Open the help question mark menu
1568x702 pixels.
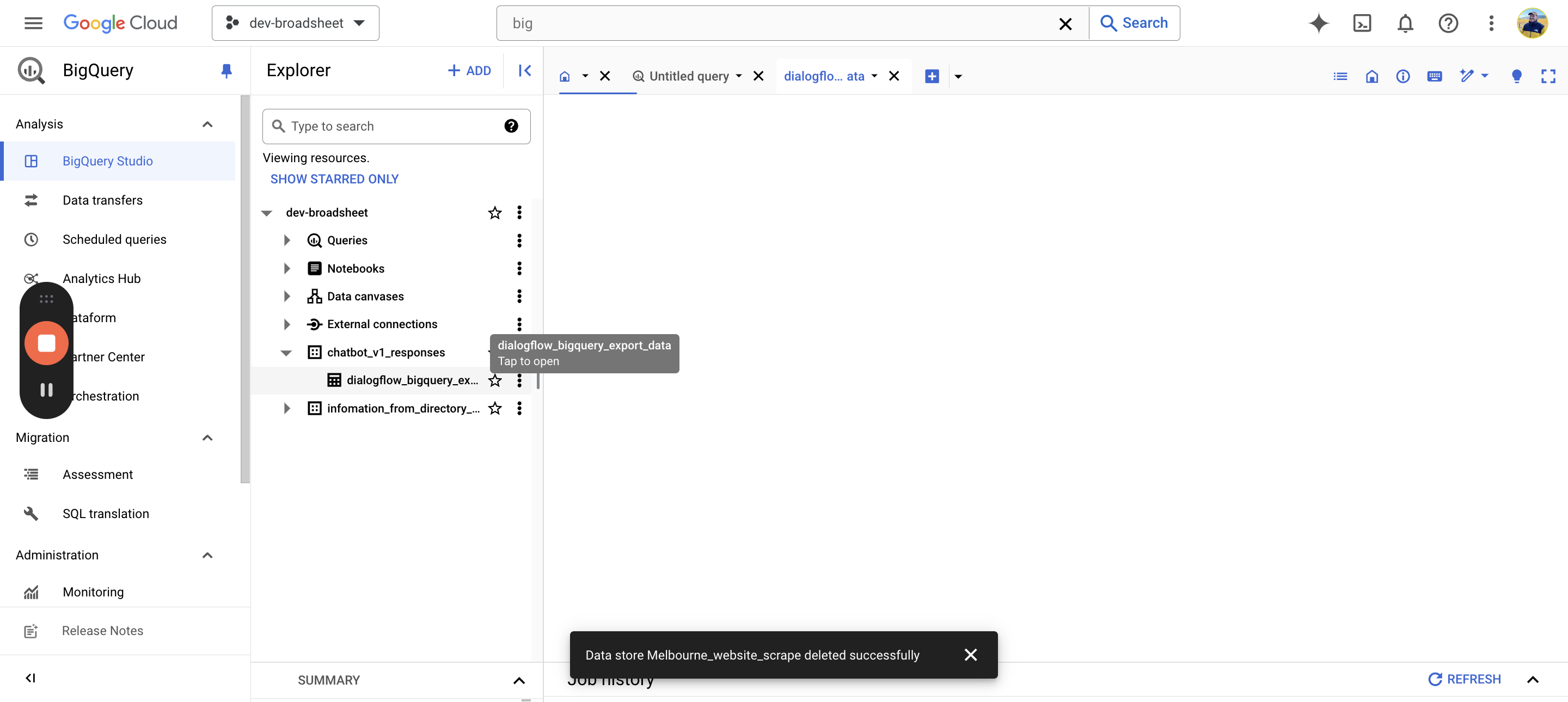click(x=1448, y=23)
